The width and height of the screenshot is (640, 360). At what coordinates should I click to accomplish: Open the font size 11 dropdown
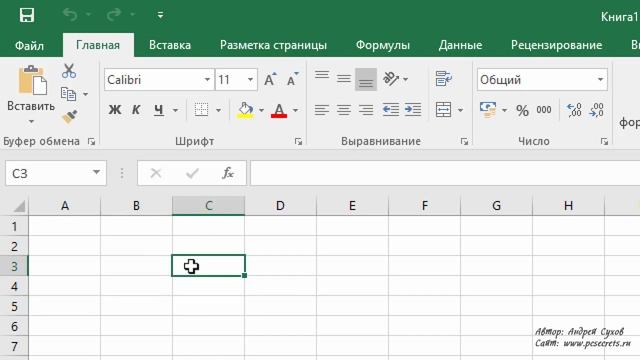tap(250, 80)
